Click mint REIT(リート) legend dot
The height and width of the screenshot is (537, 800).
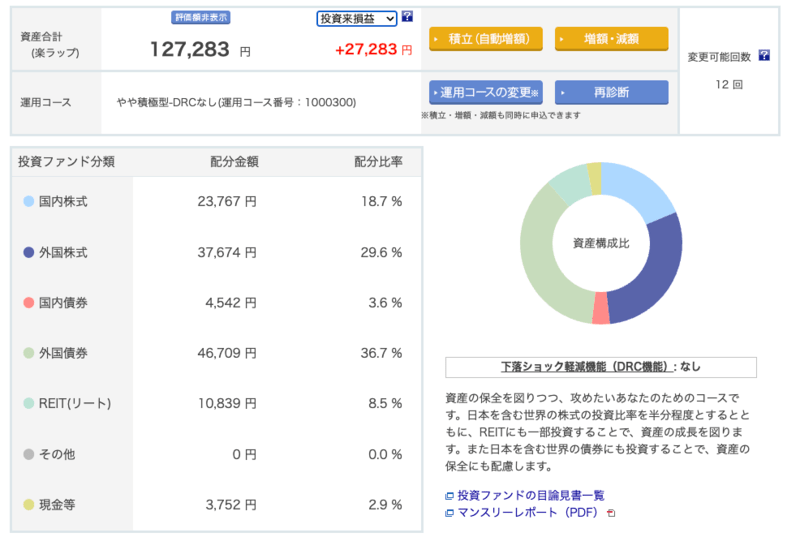pyautogui.click(x=29, y=403)
